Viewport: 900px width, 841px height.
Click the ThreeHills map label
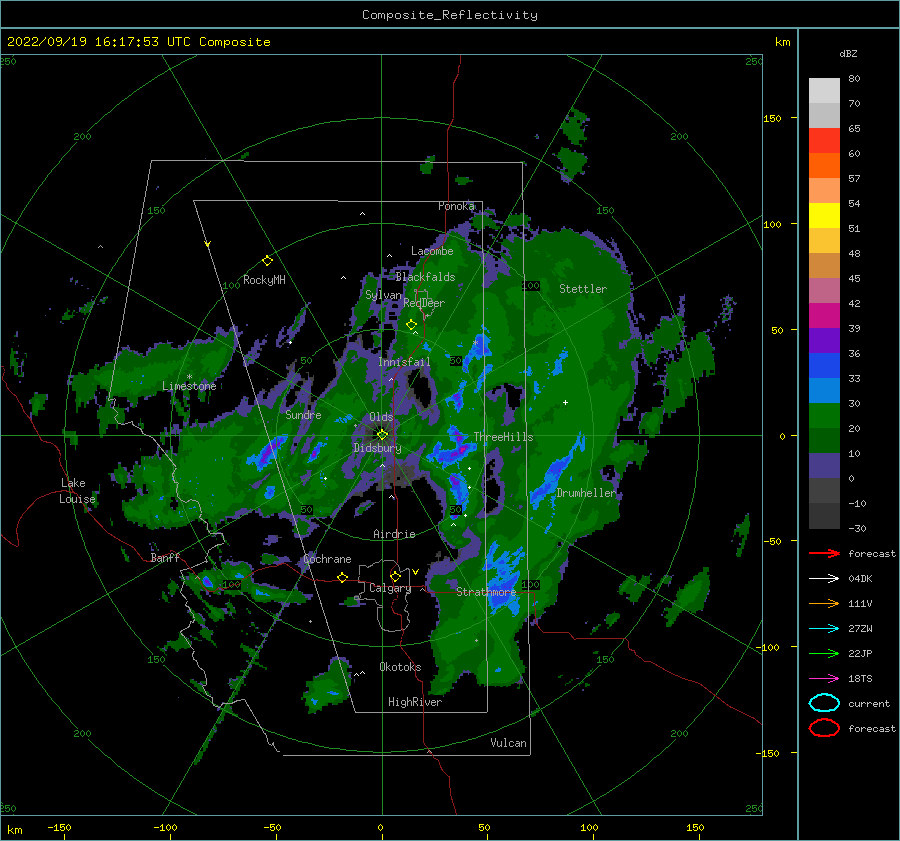pyautogui.click(x=503, y=437)
